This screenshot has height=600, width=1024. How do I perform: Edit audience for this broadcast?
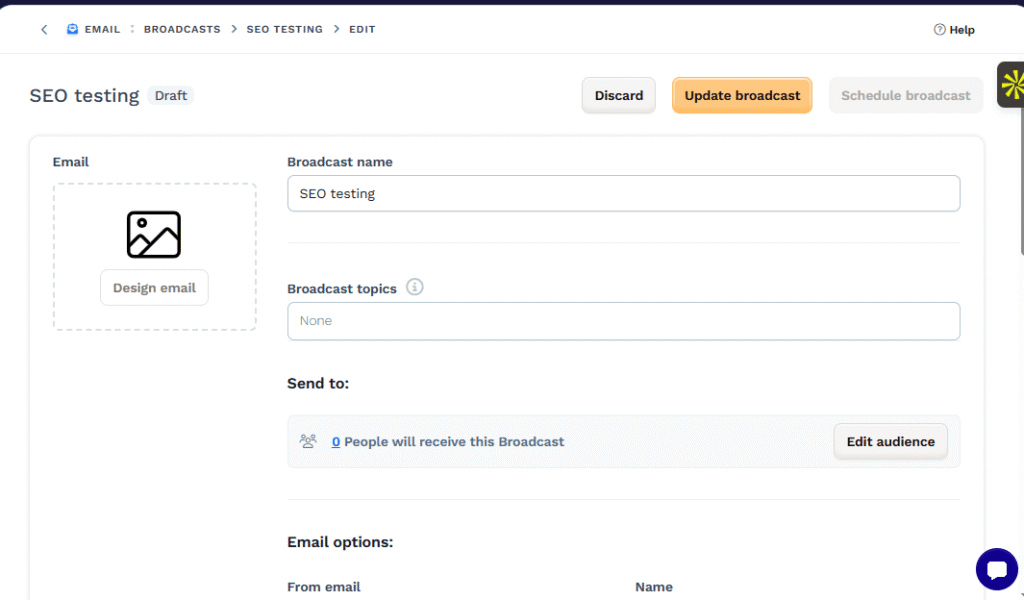point(890,441)
